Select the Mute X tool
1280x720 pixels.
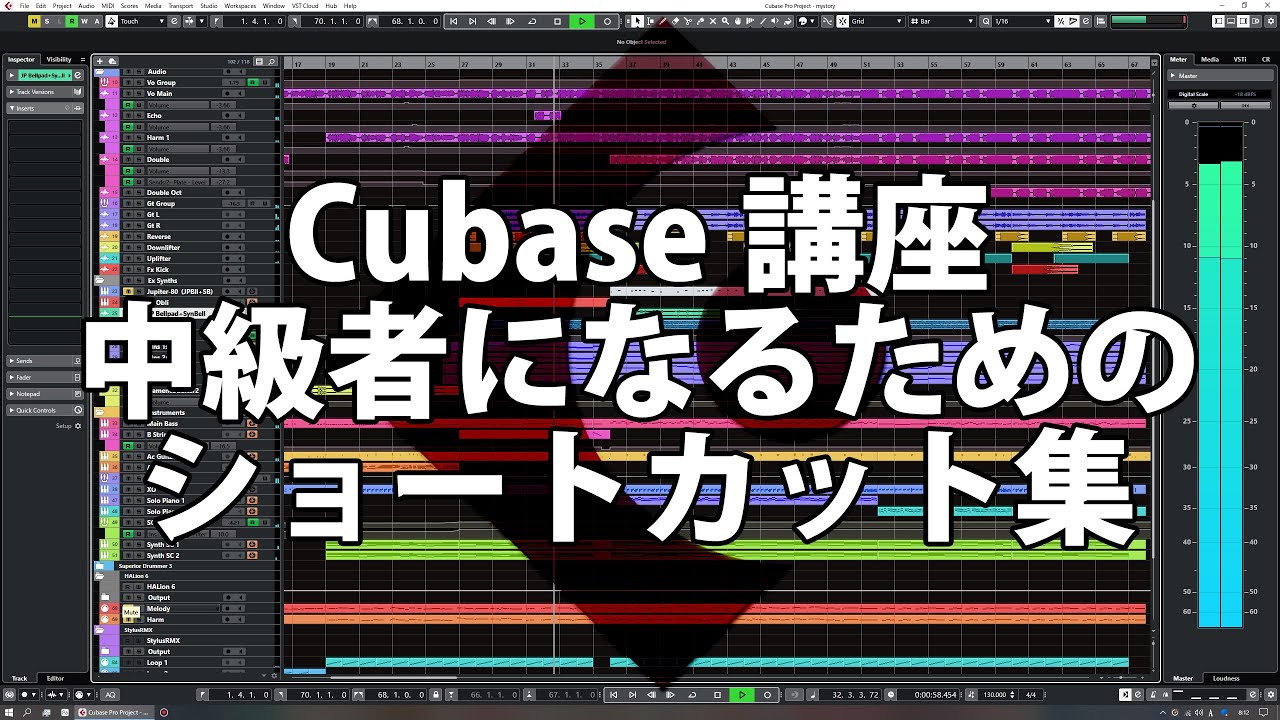(x=713, y=21)
